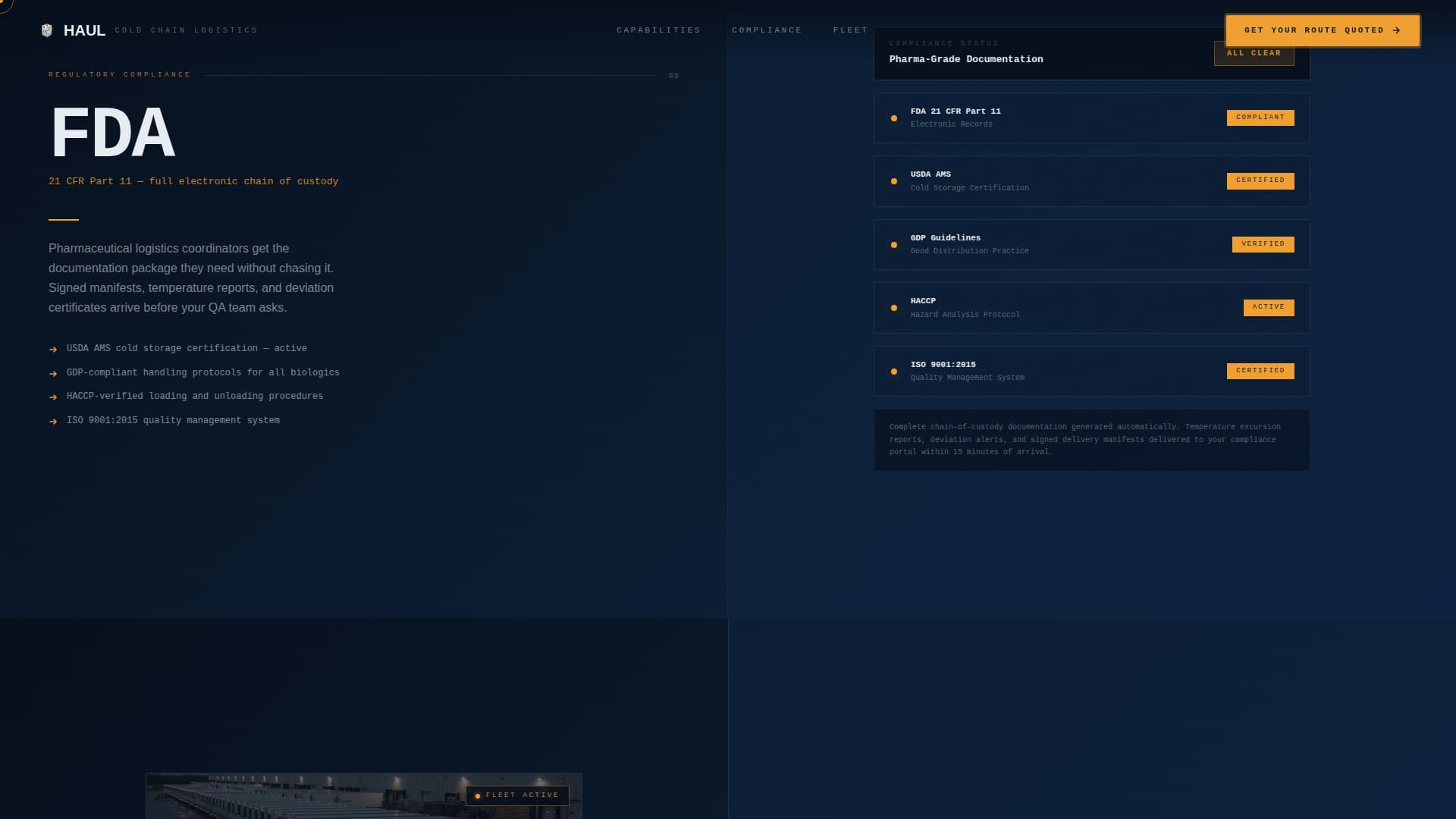Click the Fleet Active label on image
The image size is (1456, 819).
pyautogui.click(x=517, y=795)
